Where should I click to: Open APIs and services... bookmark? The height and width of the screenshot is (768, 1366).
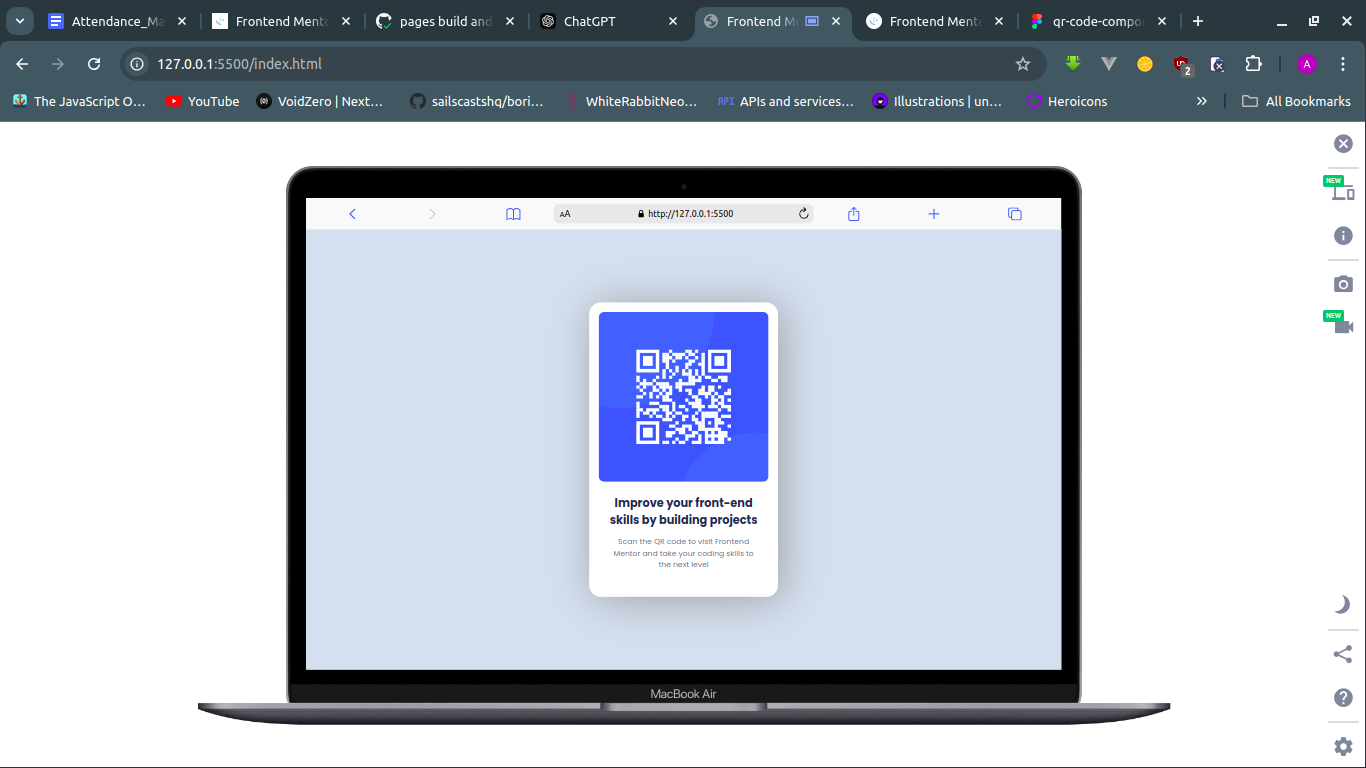(x=786, y=101)
